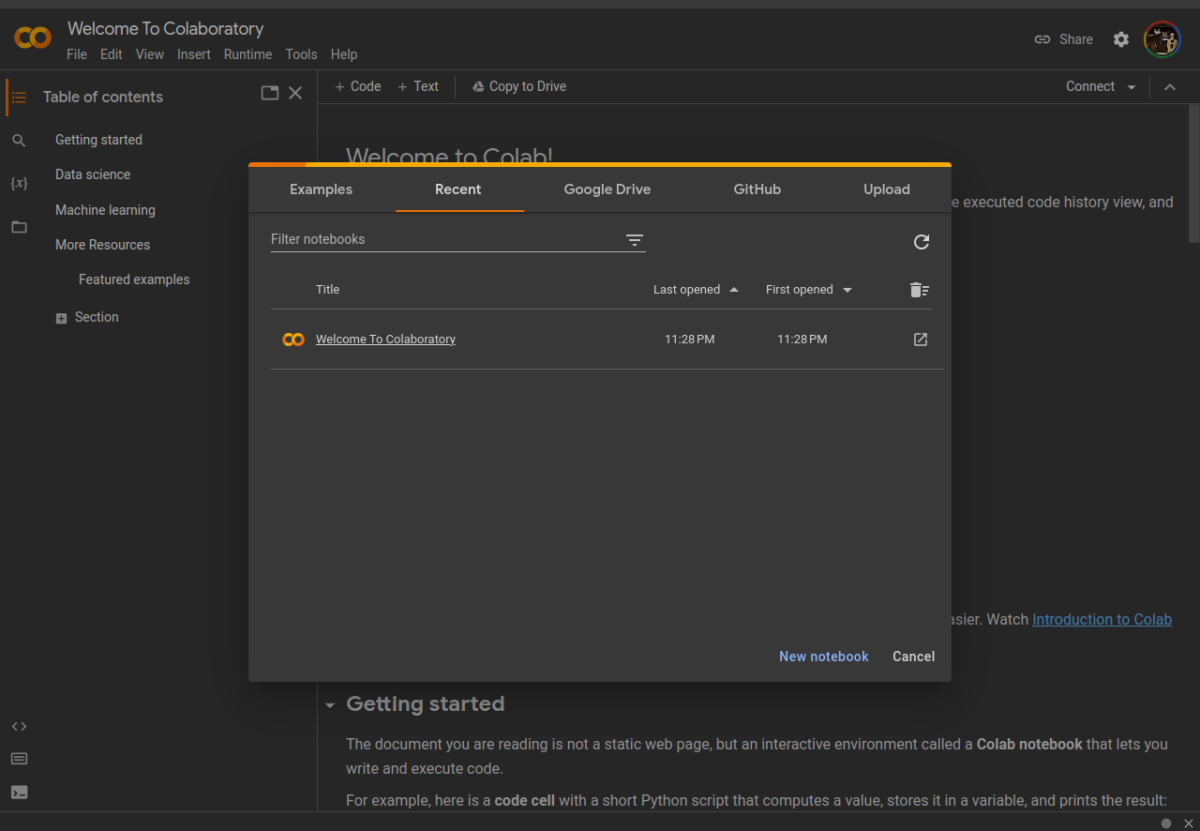Screen dimensions: 1200x831
Task: Click the Copy to Drive icon
Action: point(478,86)
